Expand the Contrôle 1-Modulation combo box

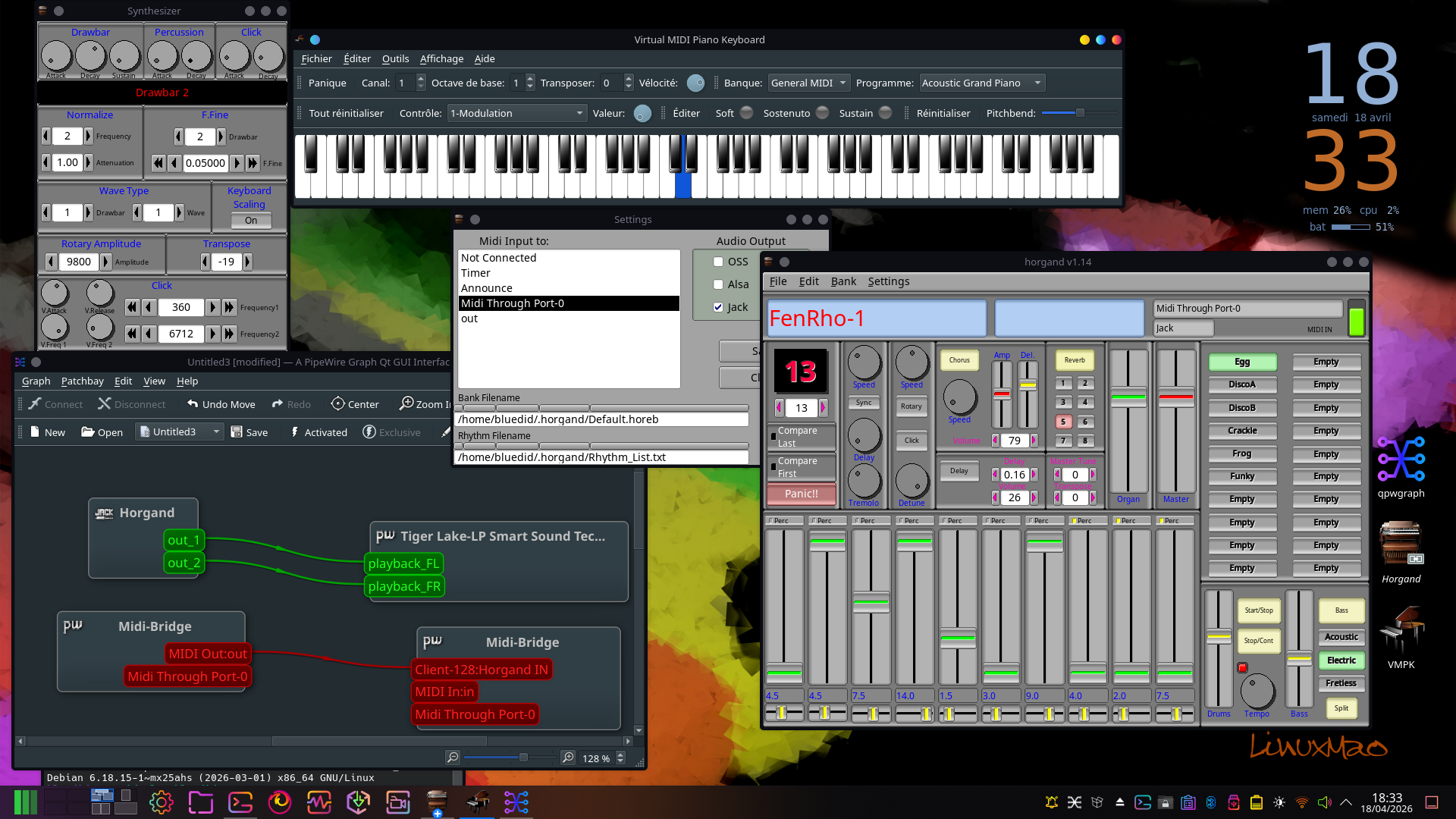(x=516, y=113)
